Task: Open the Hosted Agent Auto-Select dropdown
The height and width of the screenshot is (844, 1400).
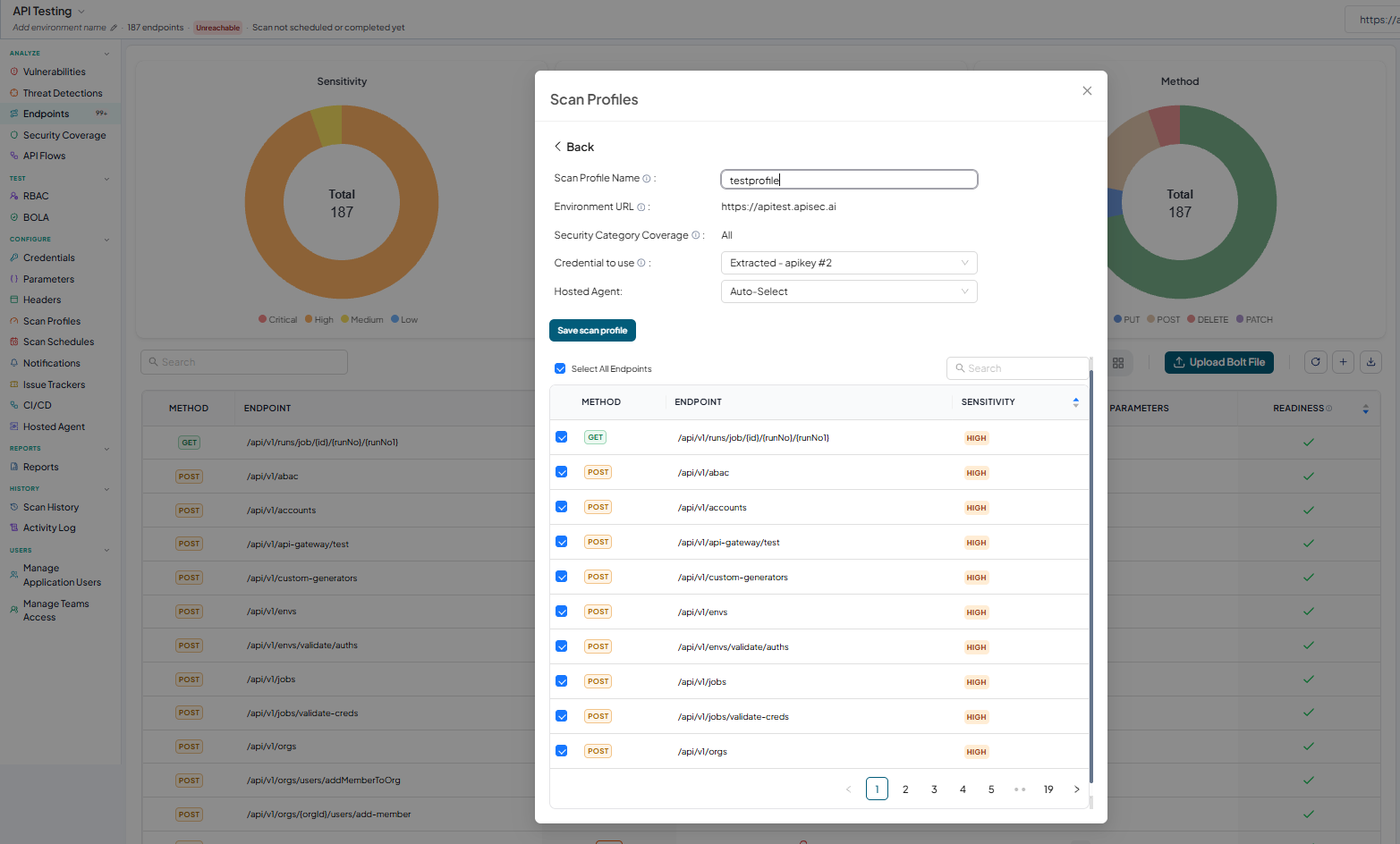Action: pos(849,291)
